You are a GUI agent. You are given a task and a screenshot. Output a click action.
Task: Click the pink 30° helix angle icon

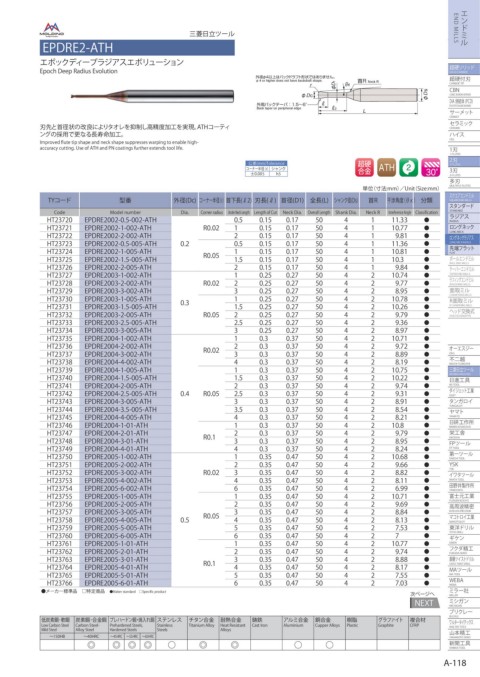tap(431, 168)
